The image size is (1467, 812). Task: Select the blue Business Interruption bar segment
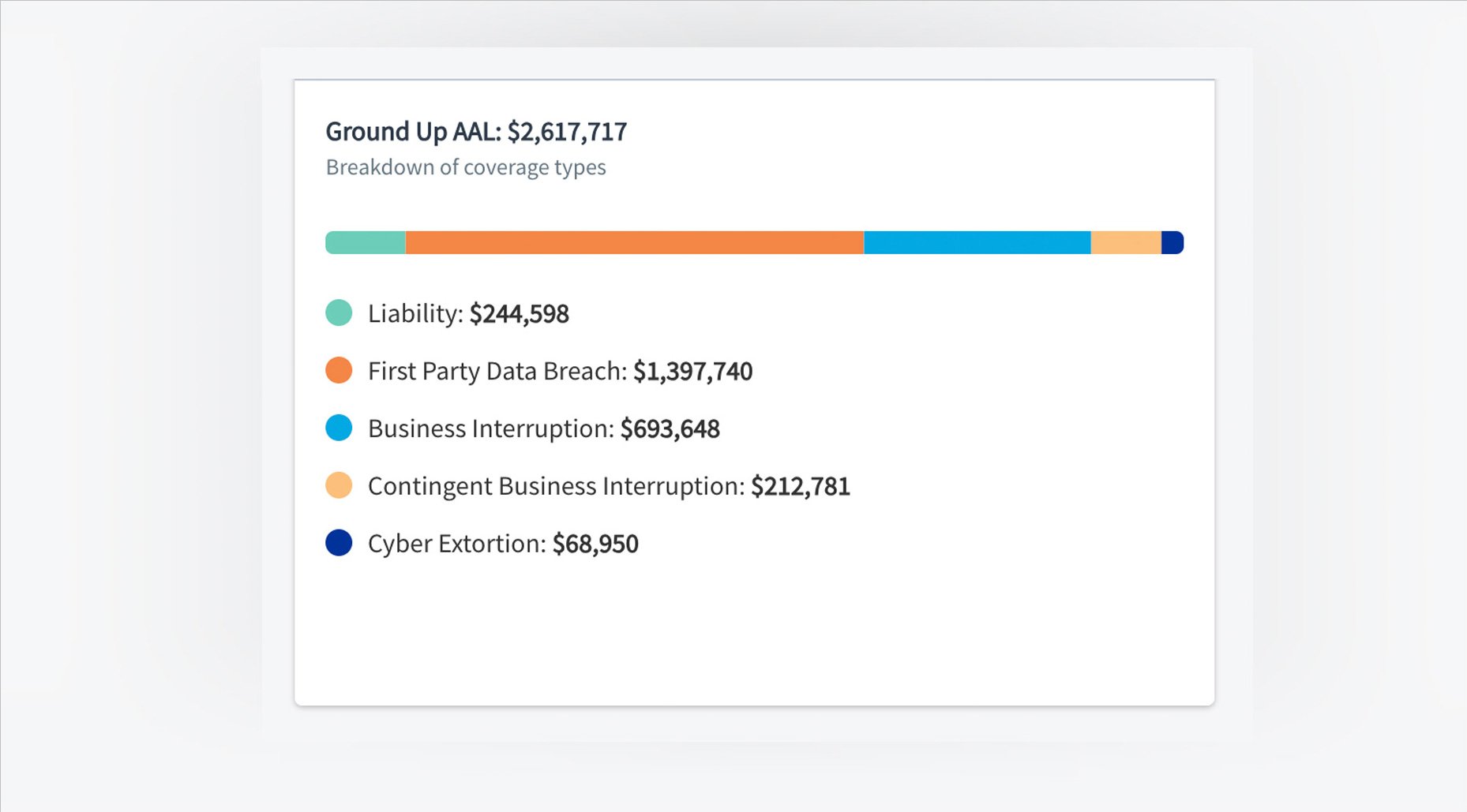point(977,242)
